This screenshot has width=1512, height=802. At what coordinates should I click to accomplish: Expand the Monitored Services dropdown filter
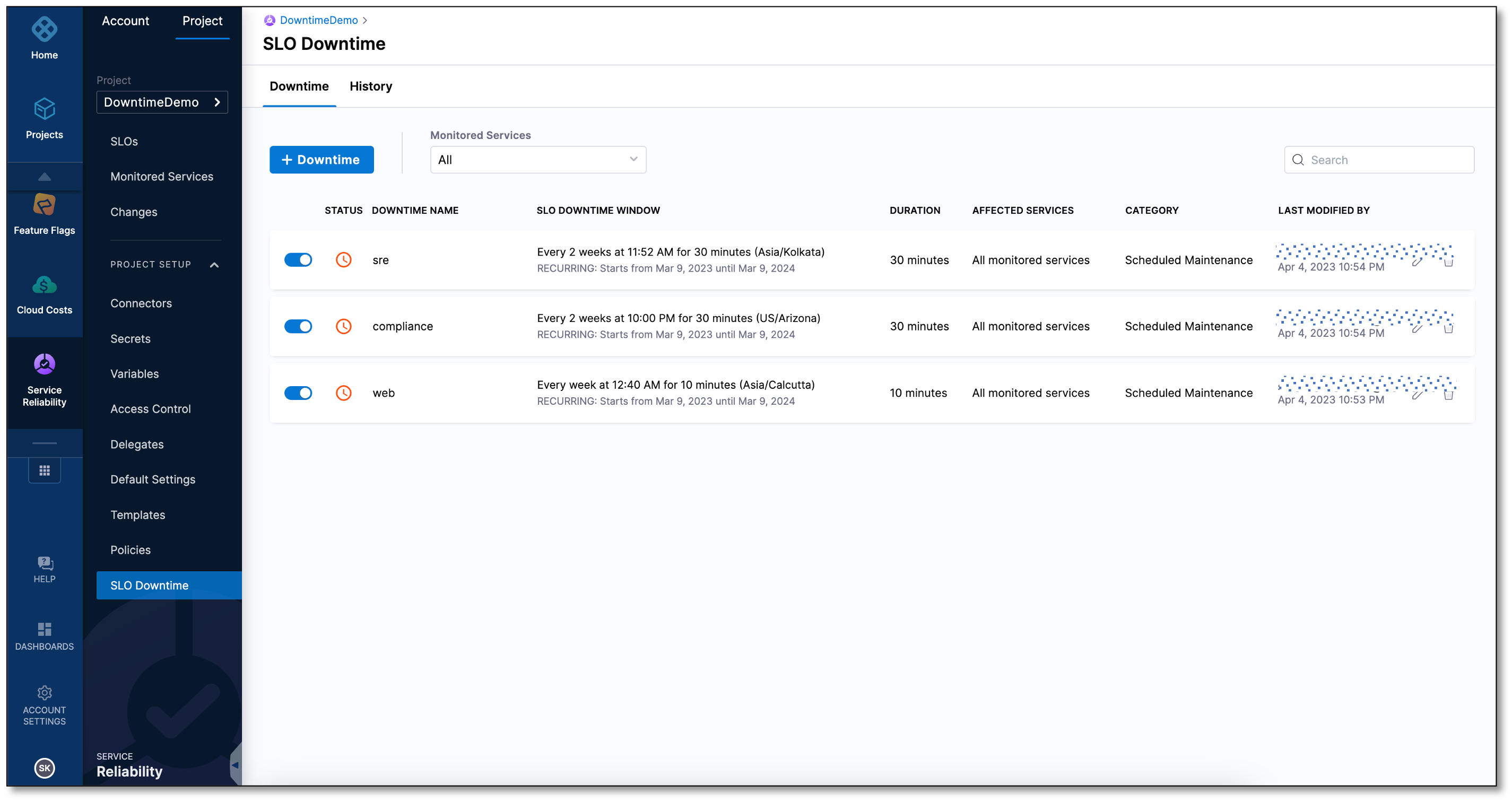click(537, 159)
